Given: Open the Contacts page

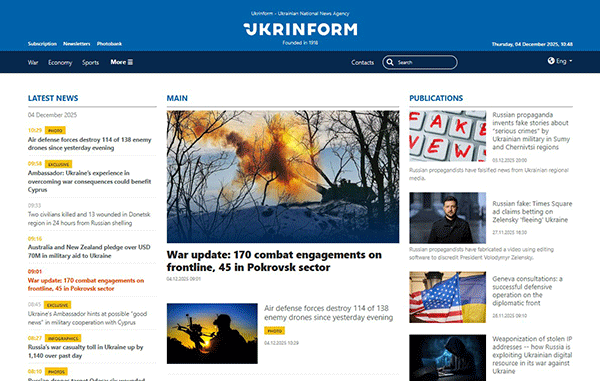Looking at the screenshot, I should coord(362,62).
